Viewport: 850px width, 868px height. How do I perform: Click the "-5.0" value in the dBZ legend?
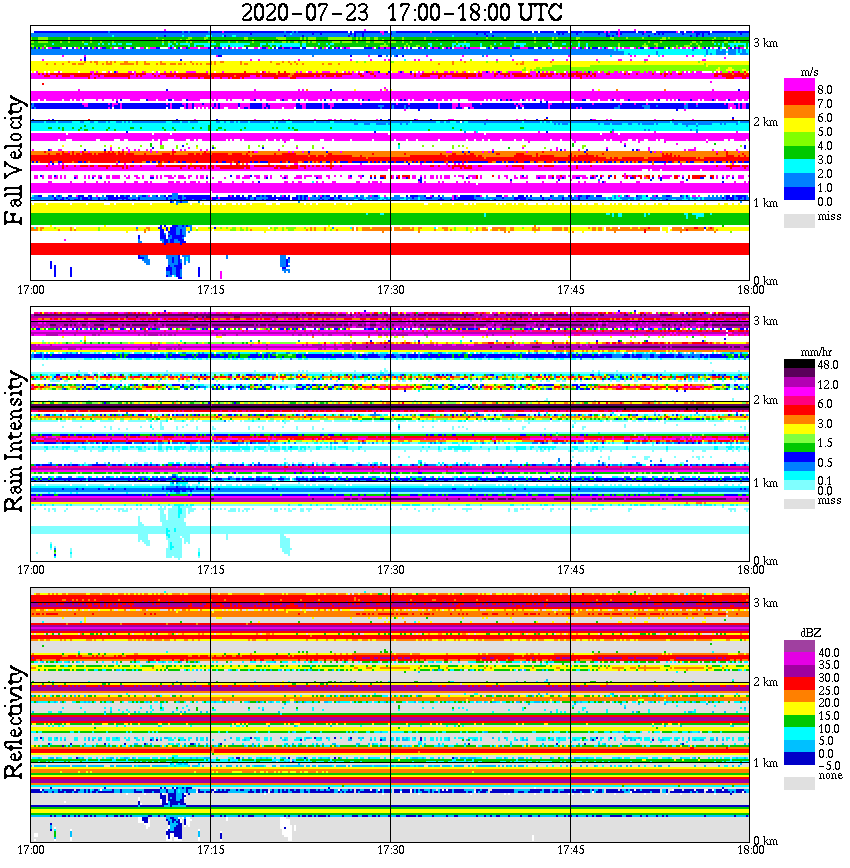829,766
